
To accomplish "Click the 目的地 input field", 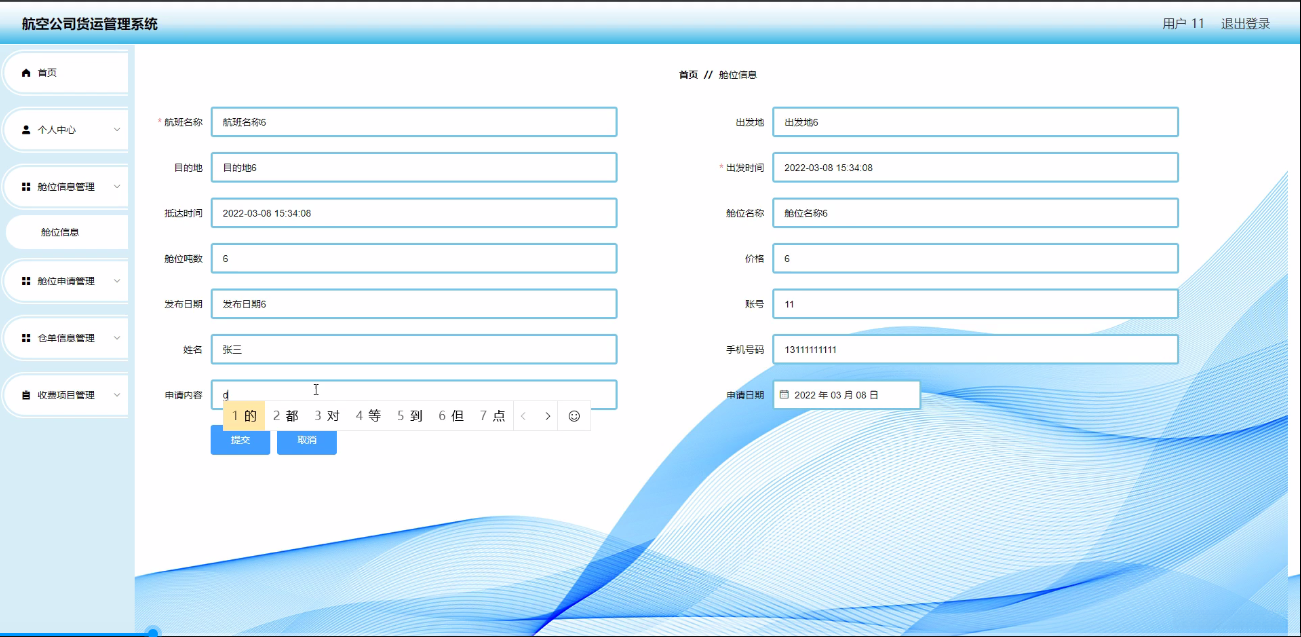I will coord(414,167).
